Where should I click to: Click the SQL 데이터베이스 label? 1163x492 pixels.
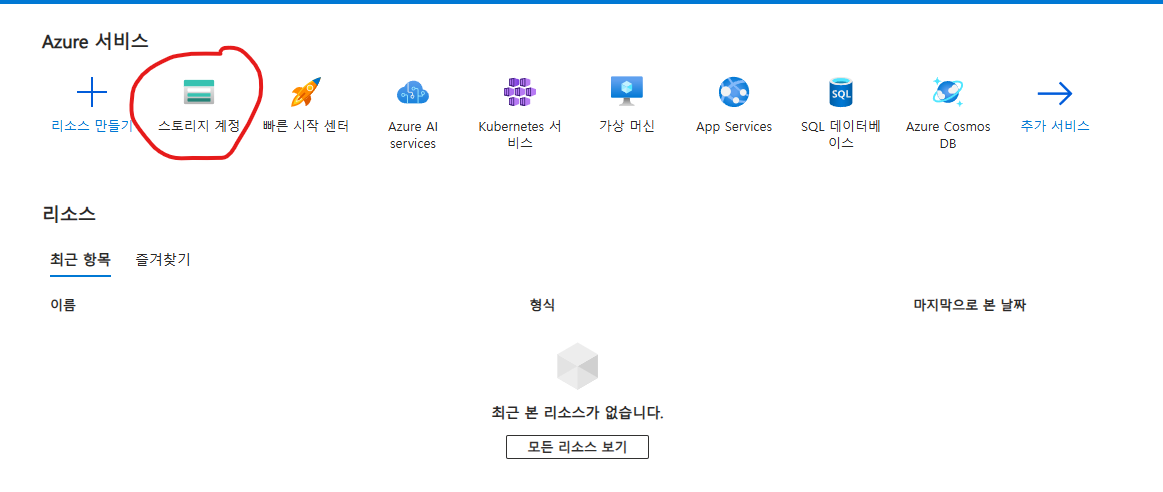point(840,135)
